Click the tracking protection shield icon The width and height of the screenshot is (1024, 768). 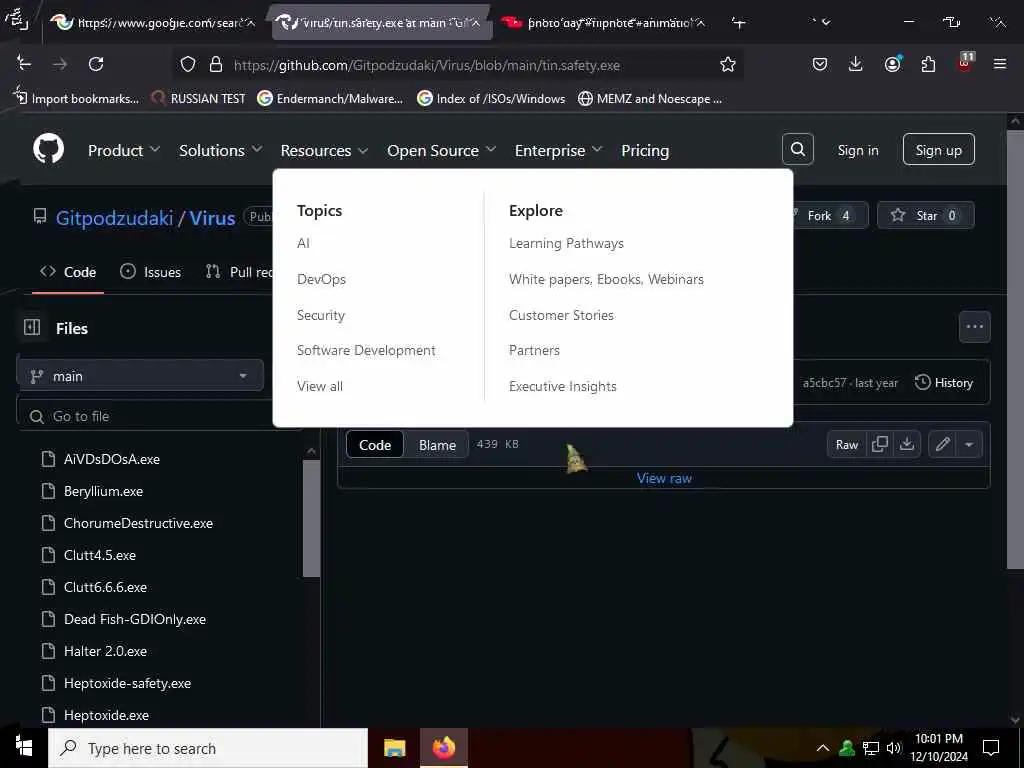tap(188, 64)
